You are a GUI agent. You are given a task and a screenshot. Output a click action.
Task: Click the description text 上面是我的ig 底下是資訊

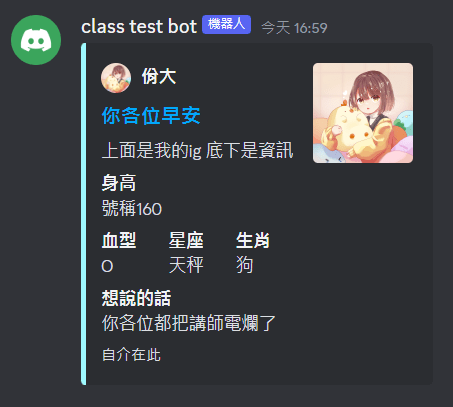point(197,150)
